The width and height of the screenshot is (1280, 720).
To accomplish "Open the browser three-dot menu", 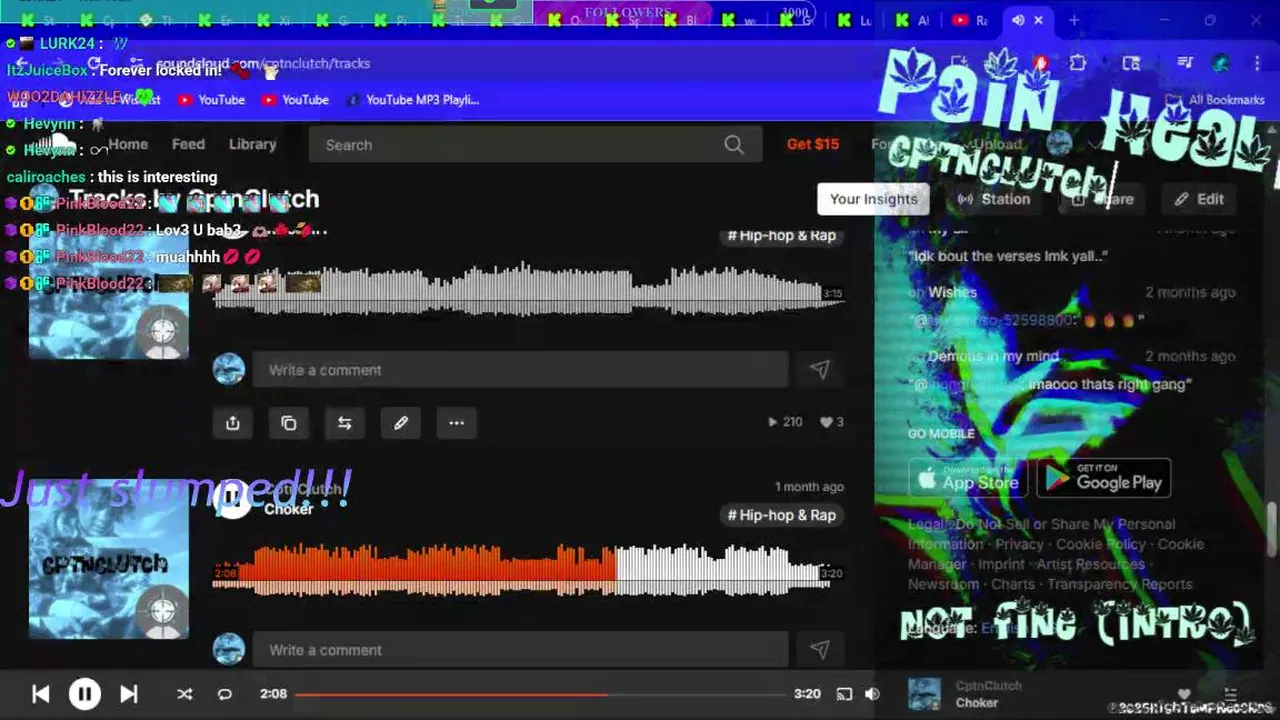I will click(1257, 63).
